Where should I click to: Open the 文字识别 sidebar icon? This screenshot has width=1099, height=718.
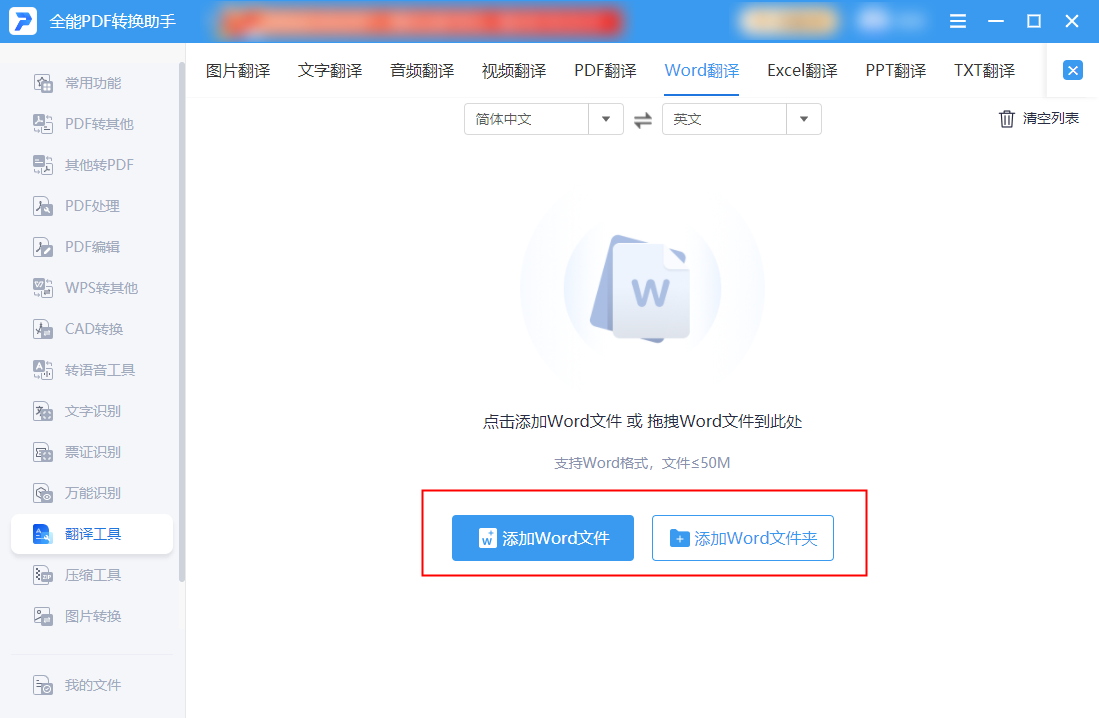click(x=43, y=411)
